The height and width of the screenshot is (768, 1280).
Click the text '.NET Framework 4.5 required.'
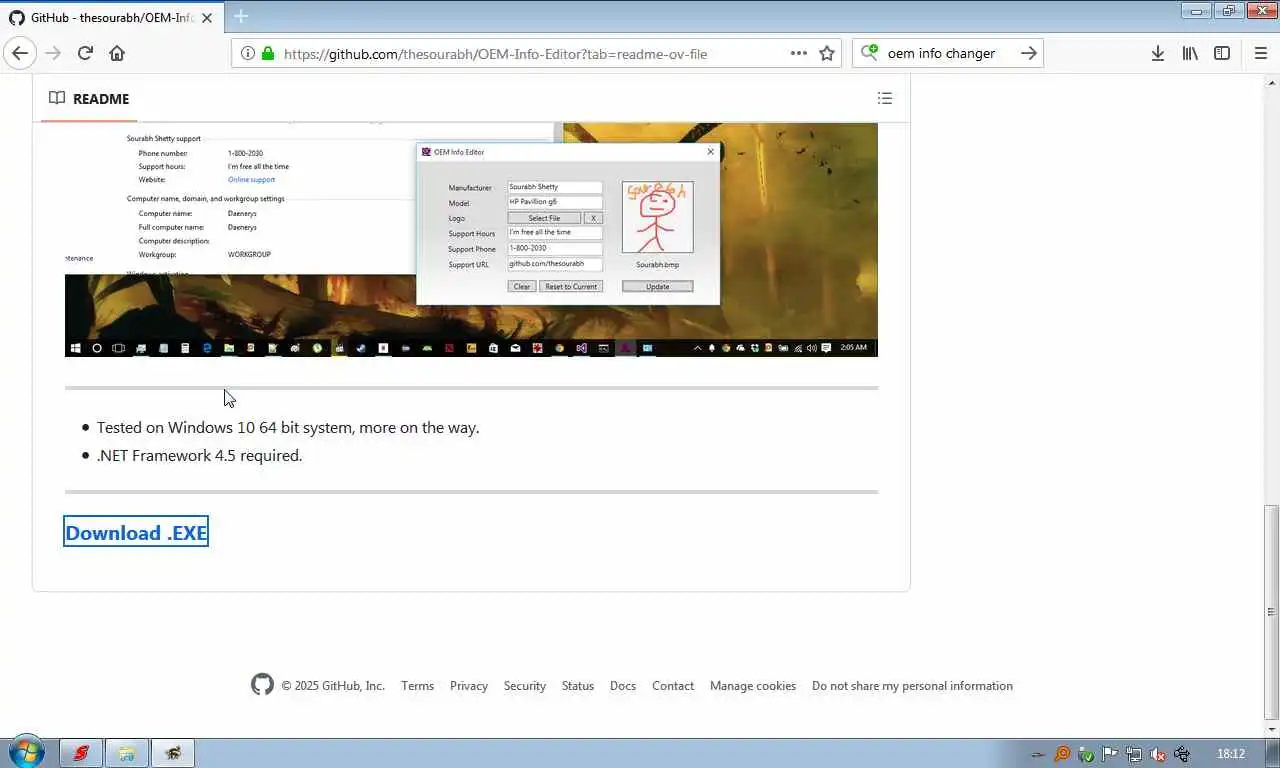click(x=199, y=455)
